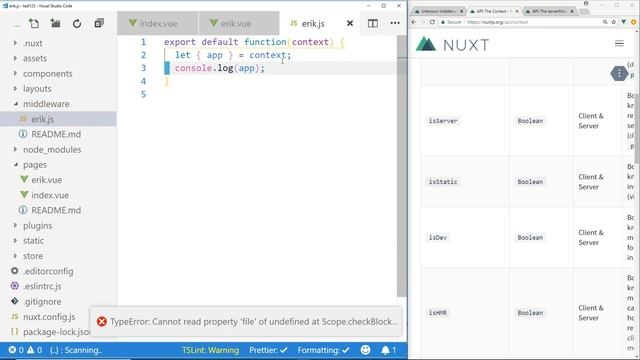Click the zoom magnifier icon in address bar
640x360 pixels.
605,22
